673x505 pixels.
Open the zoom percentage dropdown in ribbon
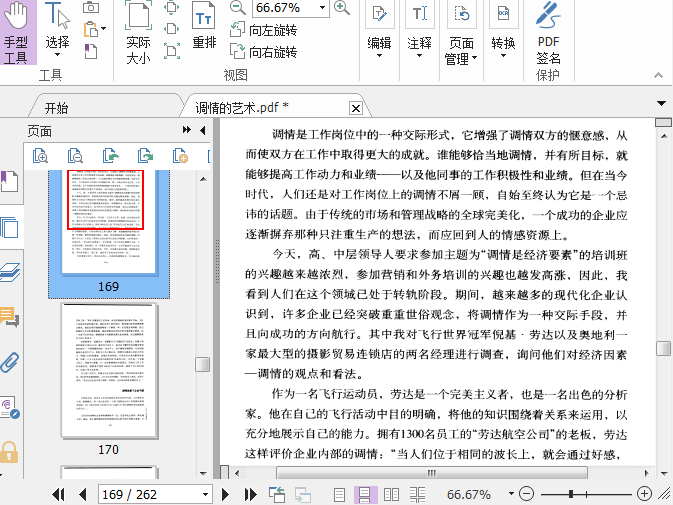(321, 8)
